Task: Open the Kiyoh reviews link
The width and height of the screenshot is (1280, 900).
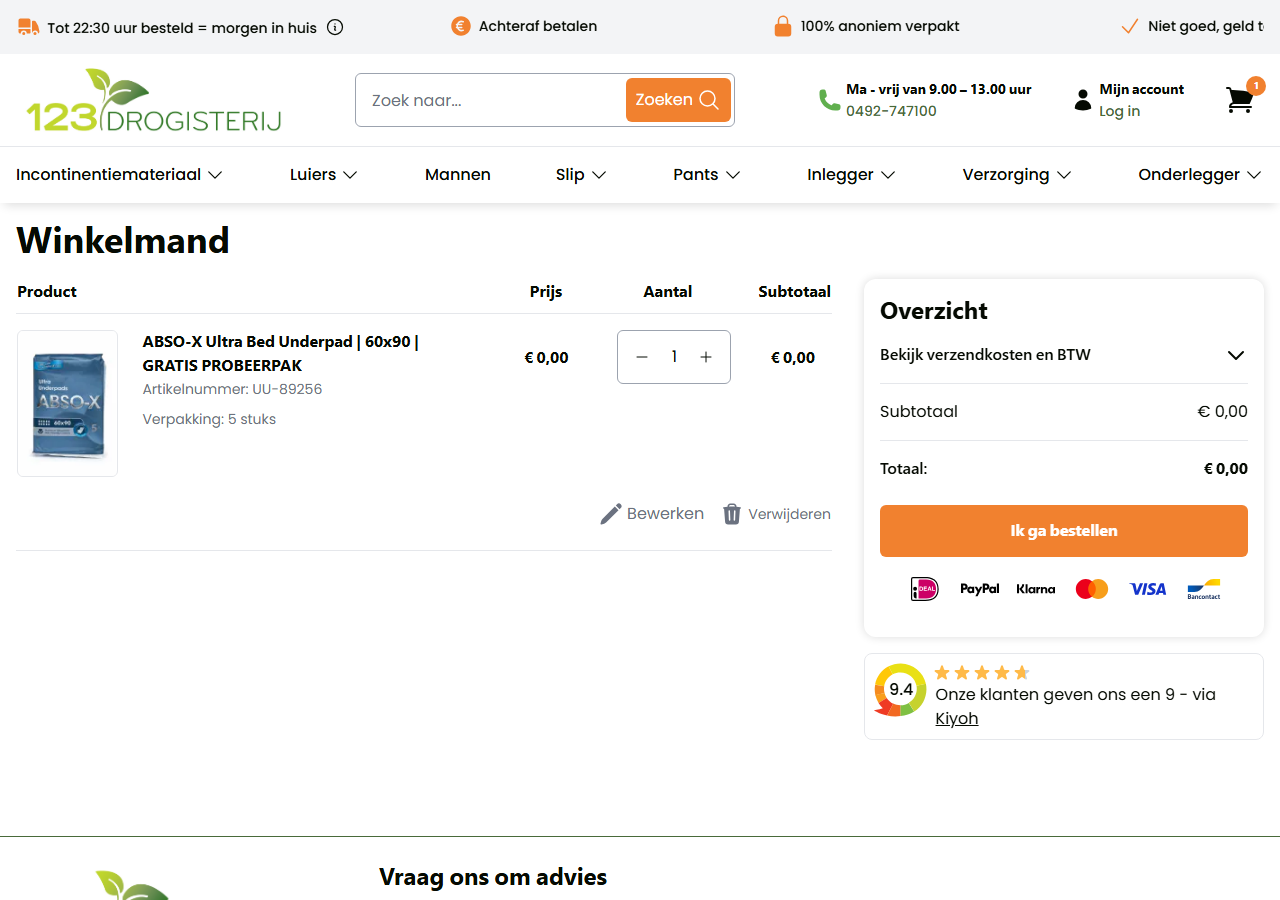Action: [957, 718]
